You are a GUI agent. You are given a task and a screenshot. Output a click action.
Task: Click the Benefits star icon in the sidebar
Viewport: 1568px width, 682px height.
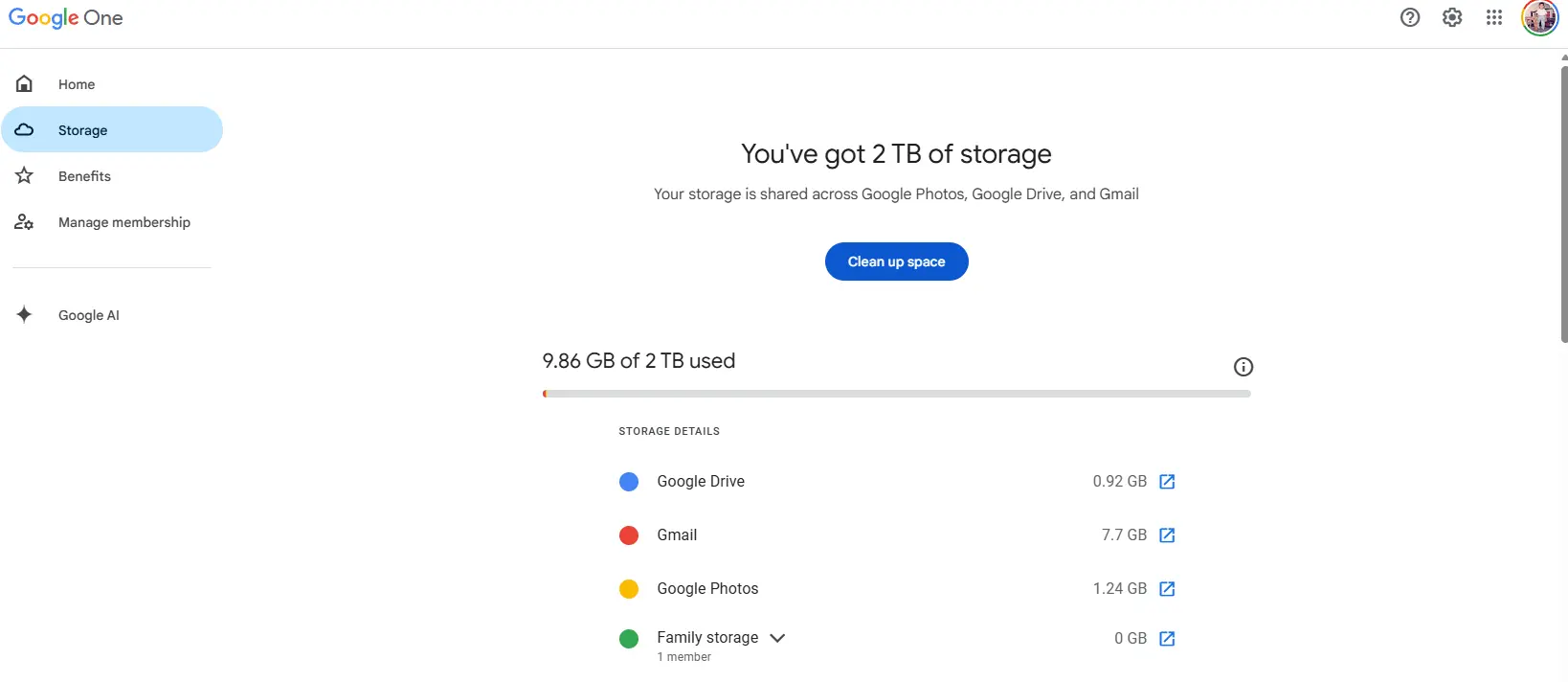pos(24,175)
